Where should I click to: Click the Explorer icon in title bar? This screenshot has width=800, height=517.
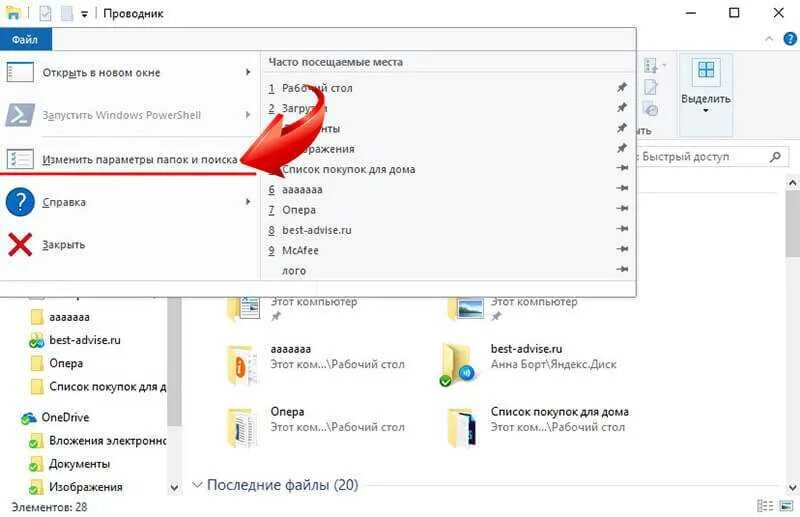pyautogui.click(x=12, y=13)
